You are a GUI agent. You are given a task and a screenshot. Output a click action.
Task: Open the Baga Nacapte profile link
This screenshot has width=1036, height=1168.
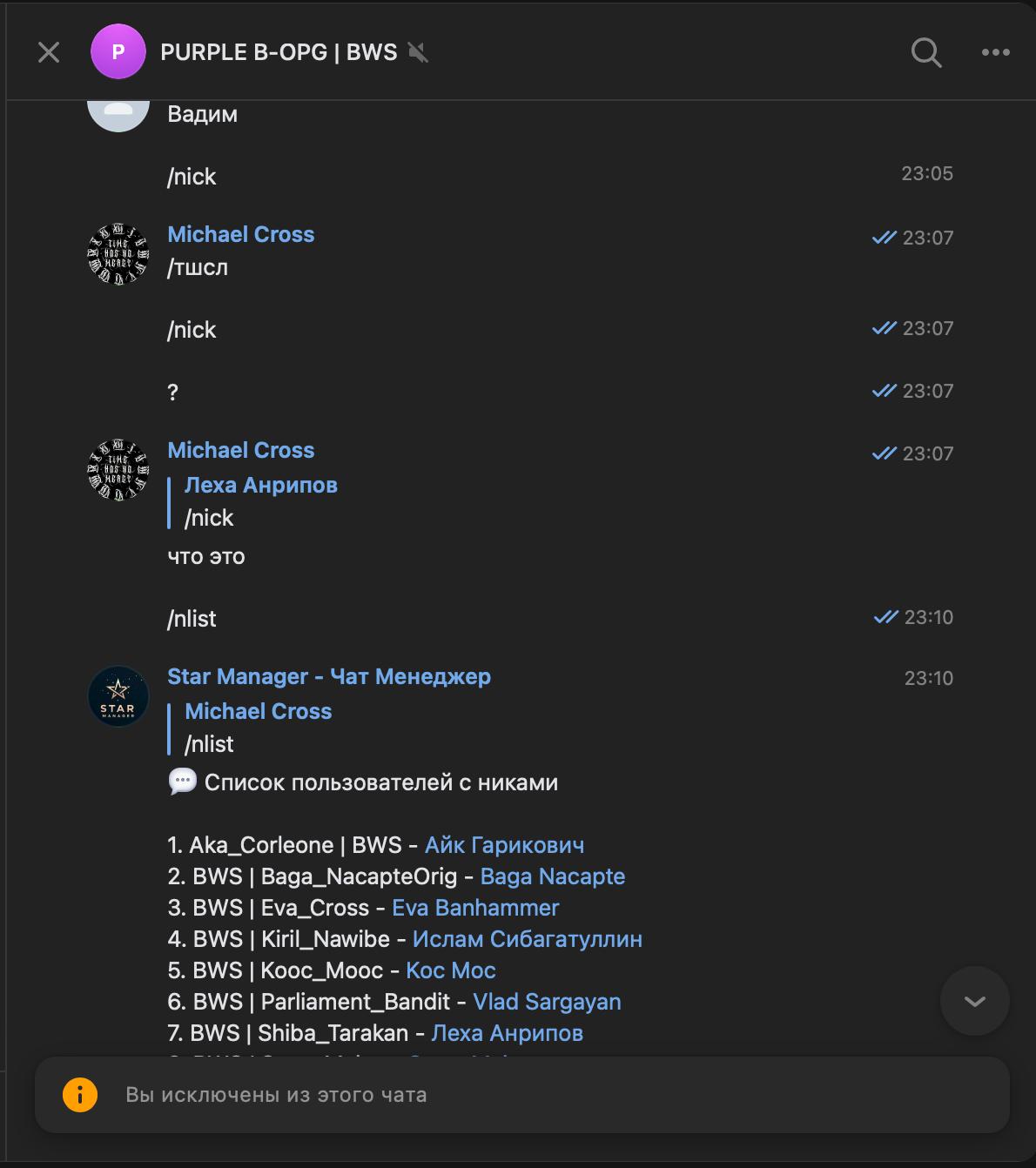(x=552, y=876)
